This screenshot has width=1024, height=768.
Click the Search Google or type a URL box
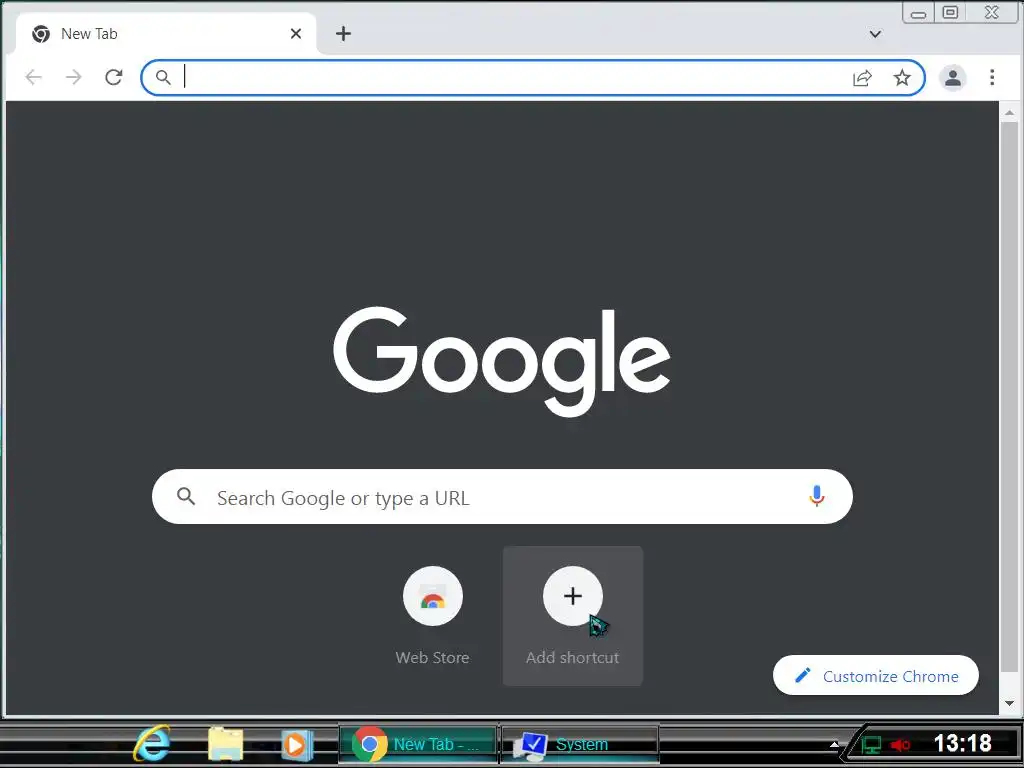[502, 496]
